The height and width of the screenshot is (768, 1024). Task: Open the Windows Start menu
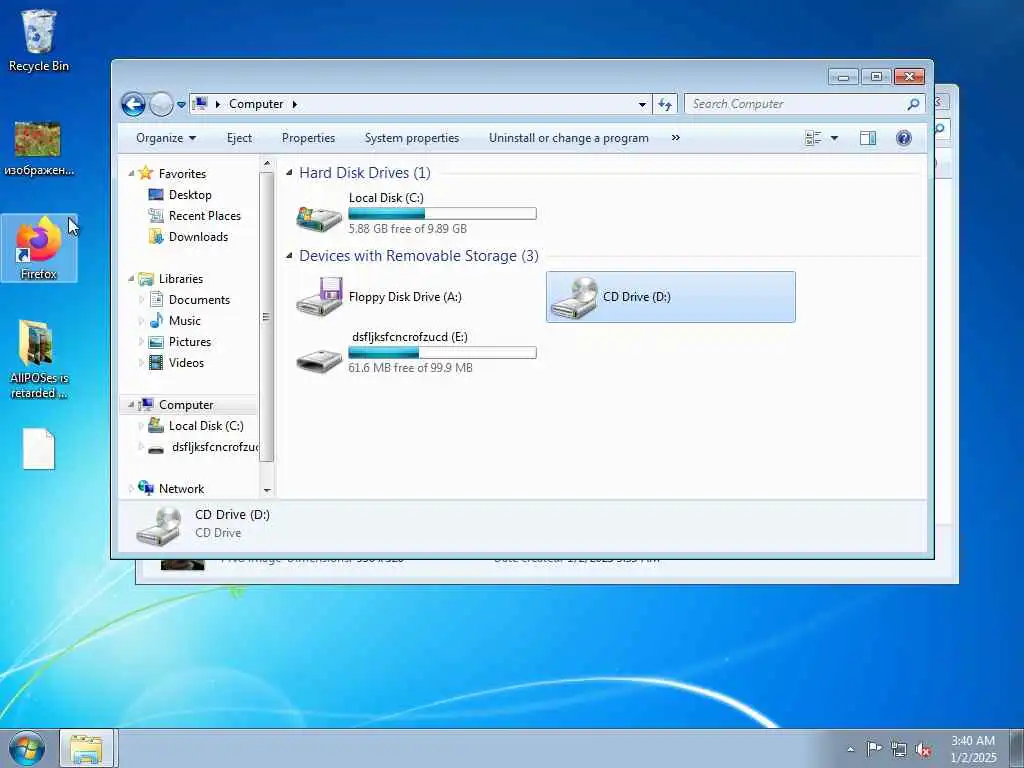pos(27,748)
